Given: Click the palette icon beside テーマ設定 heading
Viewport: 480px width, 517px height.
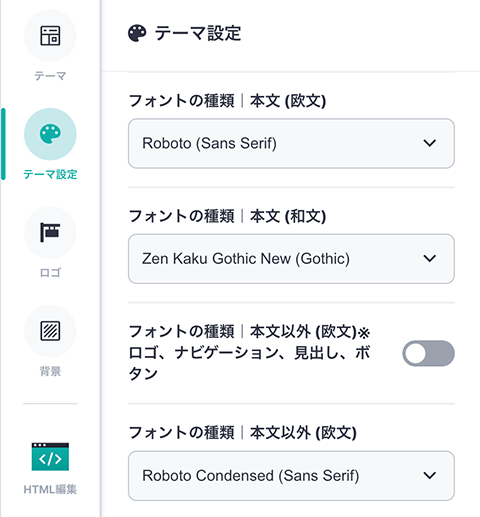Looking at the screenshot, I should tap(137, 33).
